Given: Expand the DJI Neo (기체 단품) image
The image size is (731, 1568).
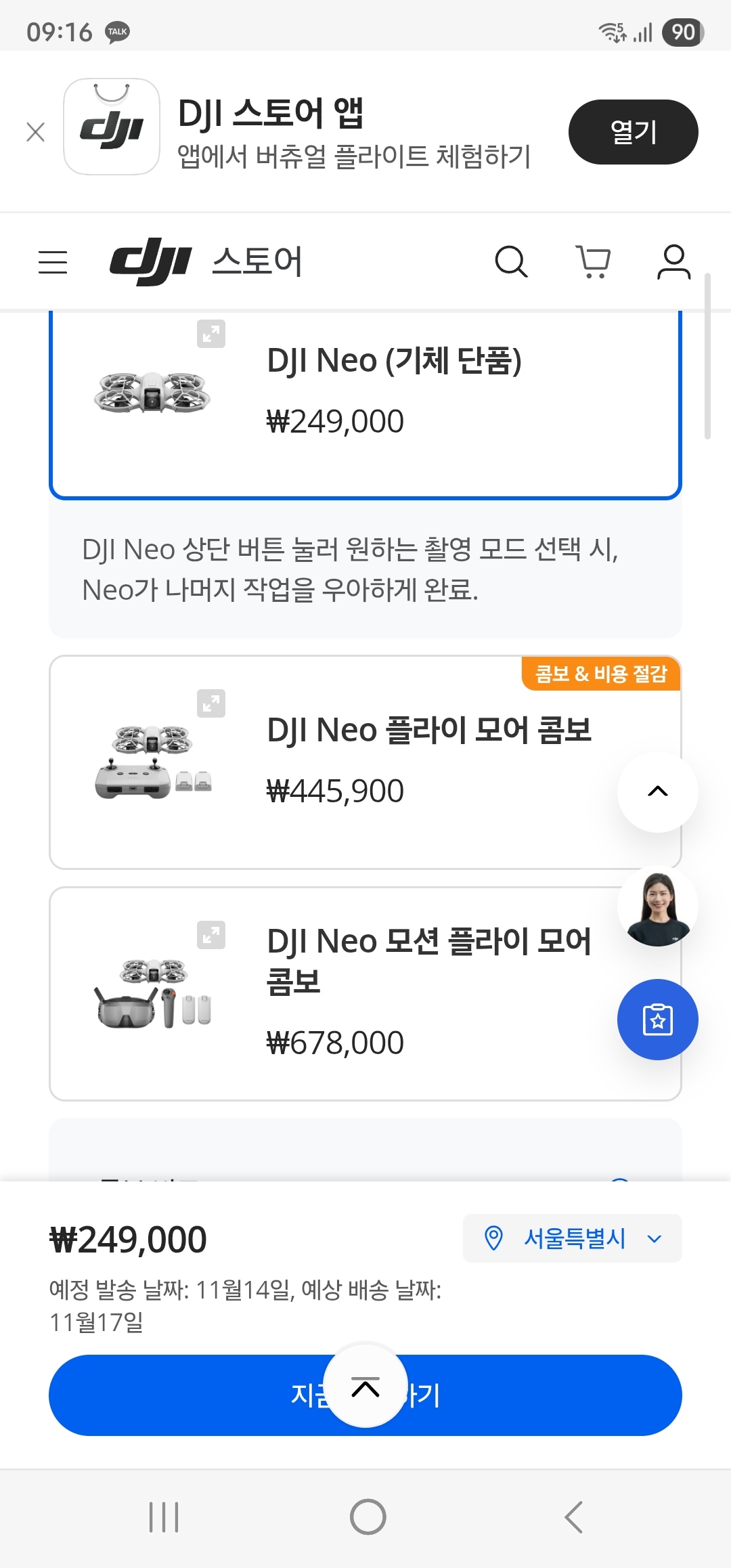Looking at the screenshot, I should pos(211,334).
